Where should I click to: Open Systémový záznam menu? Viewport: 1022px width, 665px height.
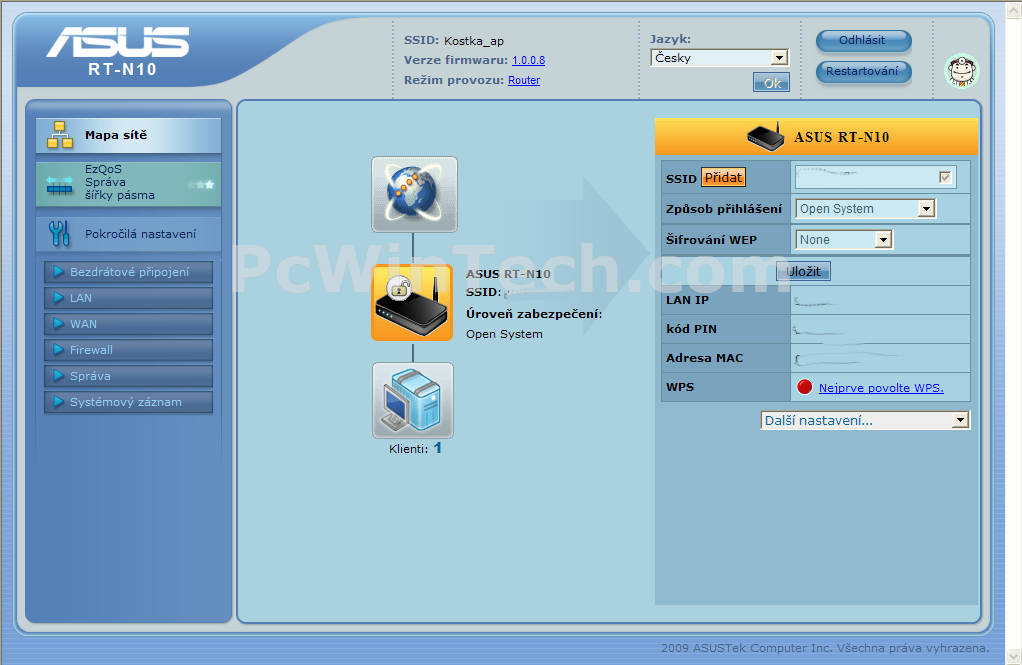point(128,402)
